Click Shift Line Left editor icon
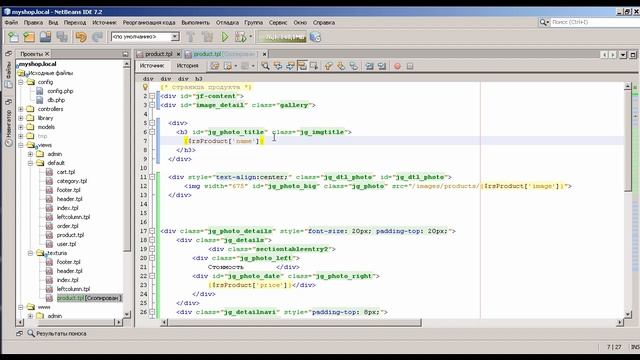Viewport: 640px width, 360px height. pyautogui.click(x=369, y=66)
